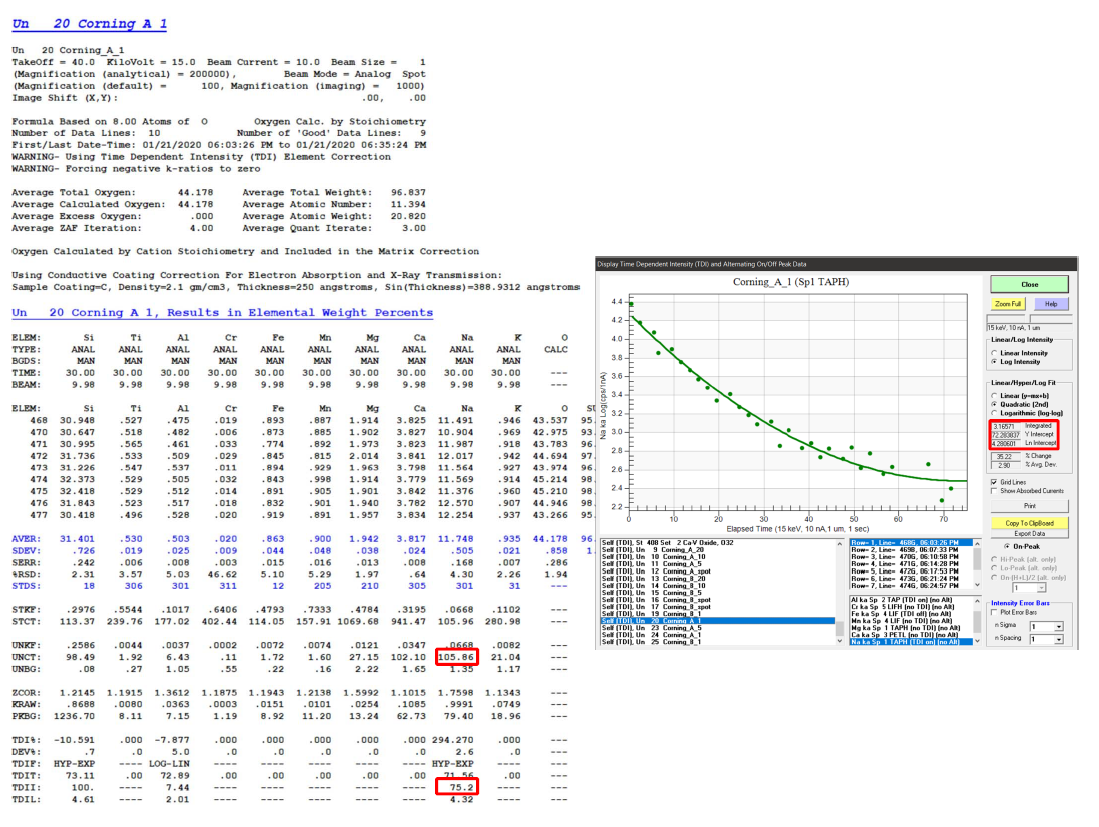Enable the Plot Error Bars checkbox

pyautogui.click(x=995, y=612)
